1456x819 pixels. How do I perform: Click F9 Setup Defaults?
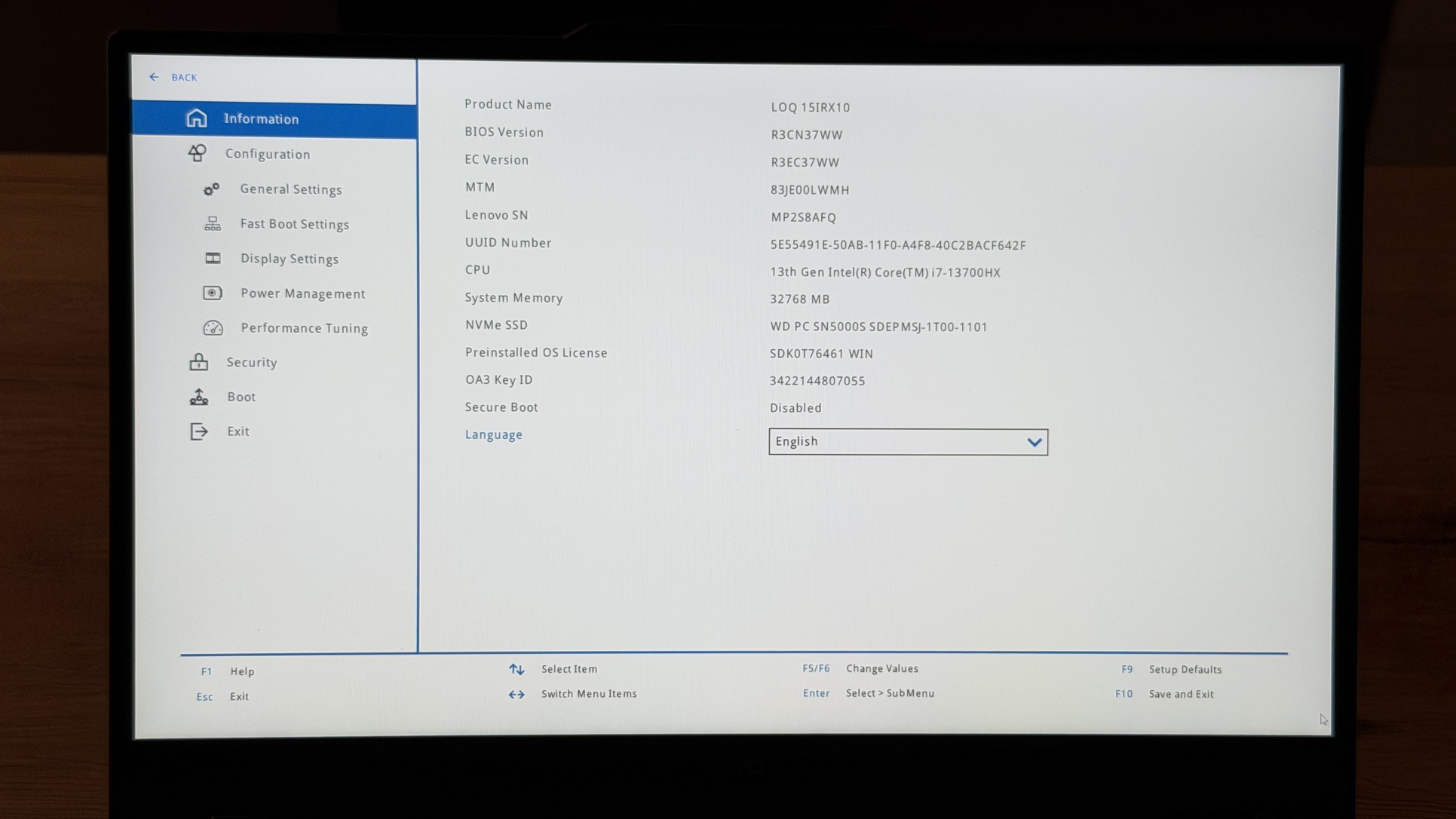click(1184, 669)
